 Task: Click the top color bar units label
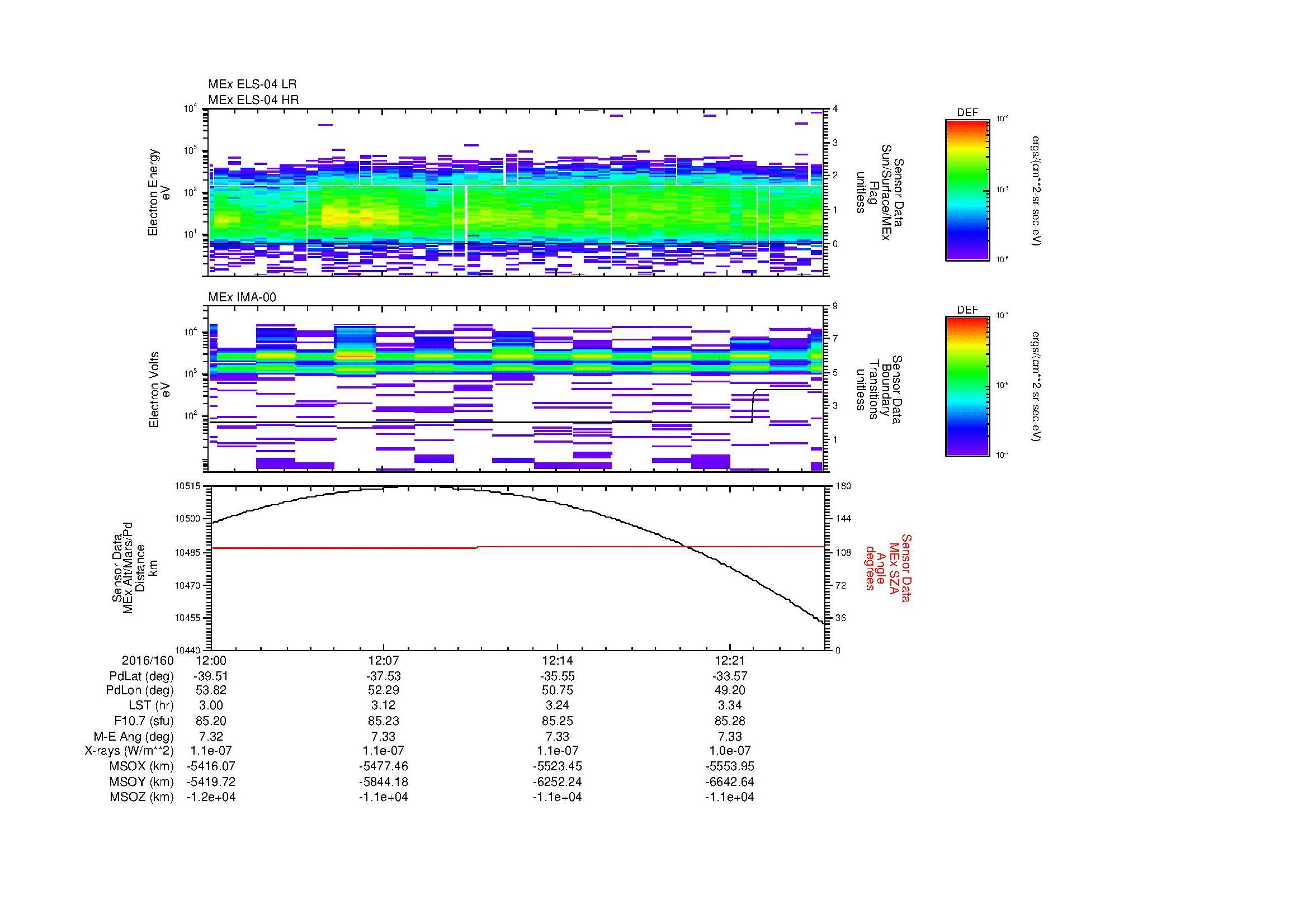1035,191
